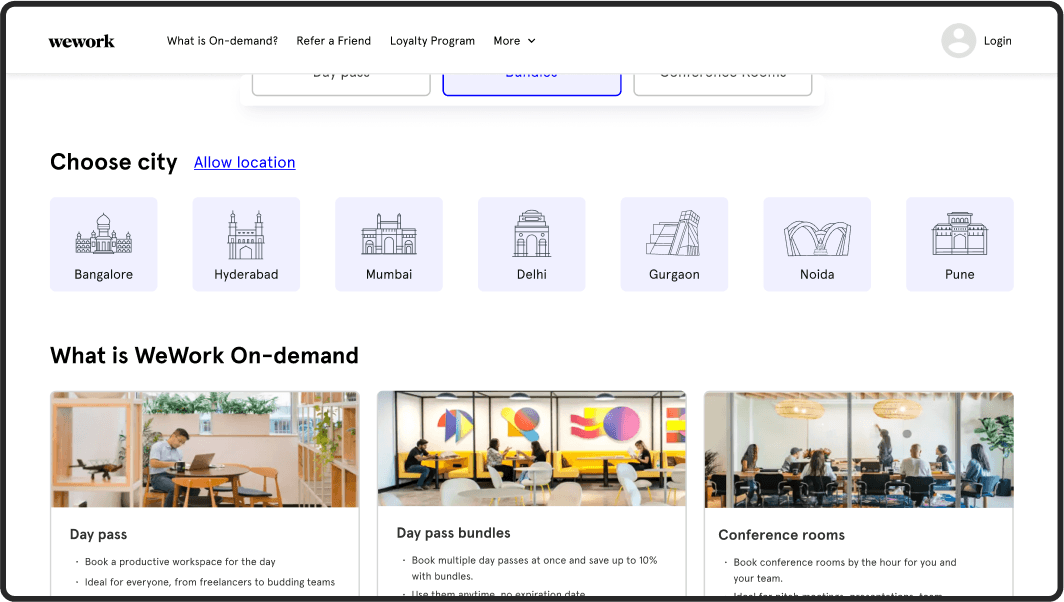Click Login
This screenshot has height=602, width=1064.
click(x=998, y=41)
